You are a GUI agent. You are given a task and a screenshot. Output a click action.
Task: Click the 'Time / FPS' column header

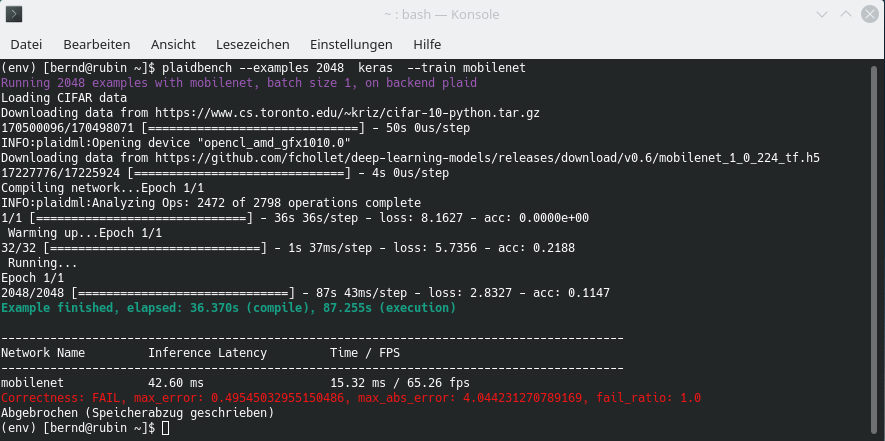click(x=365, y=353)
